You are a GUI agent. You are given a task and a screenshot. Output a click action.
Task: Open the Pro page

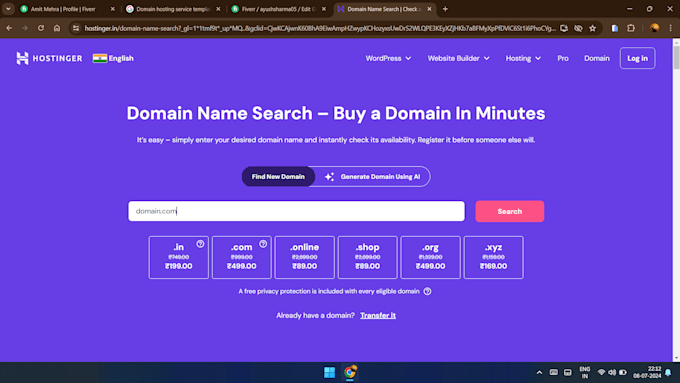point(563,58)
